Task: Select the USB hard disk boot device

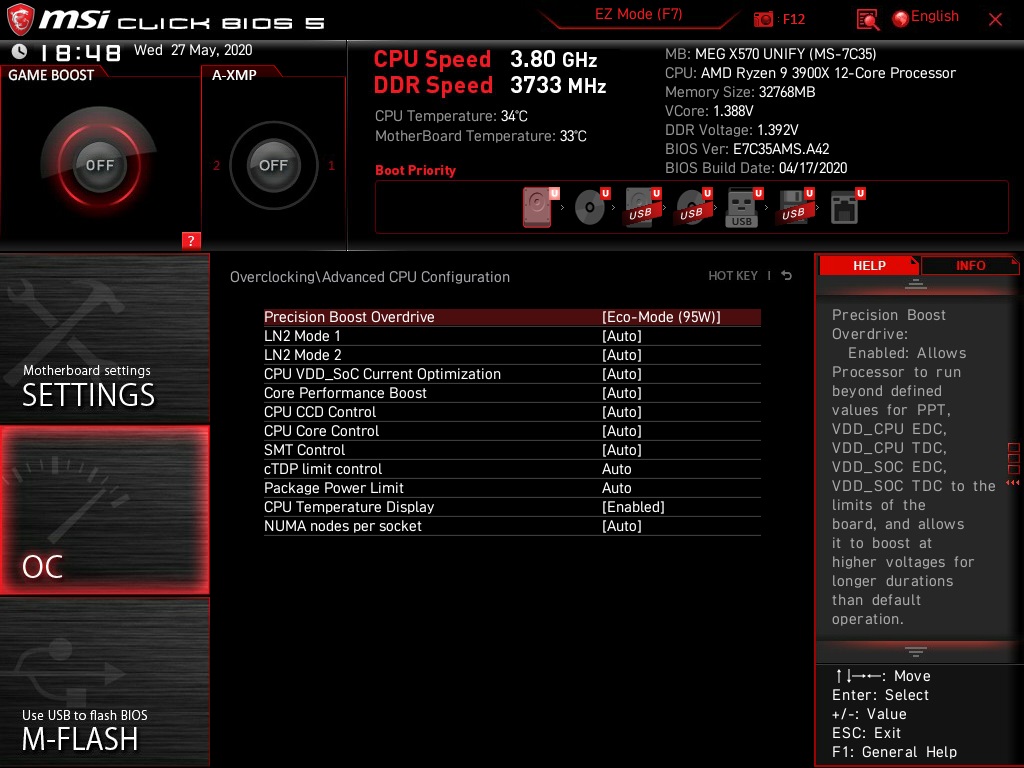Action: pos(641,207)
